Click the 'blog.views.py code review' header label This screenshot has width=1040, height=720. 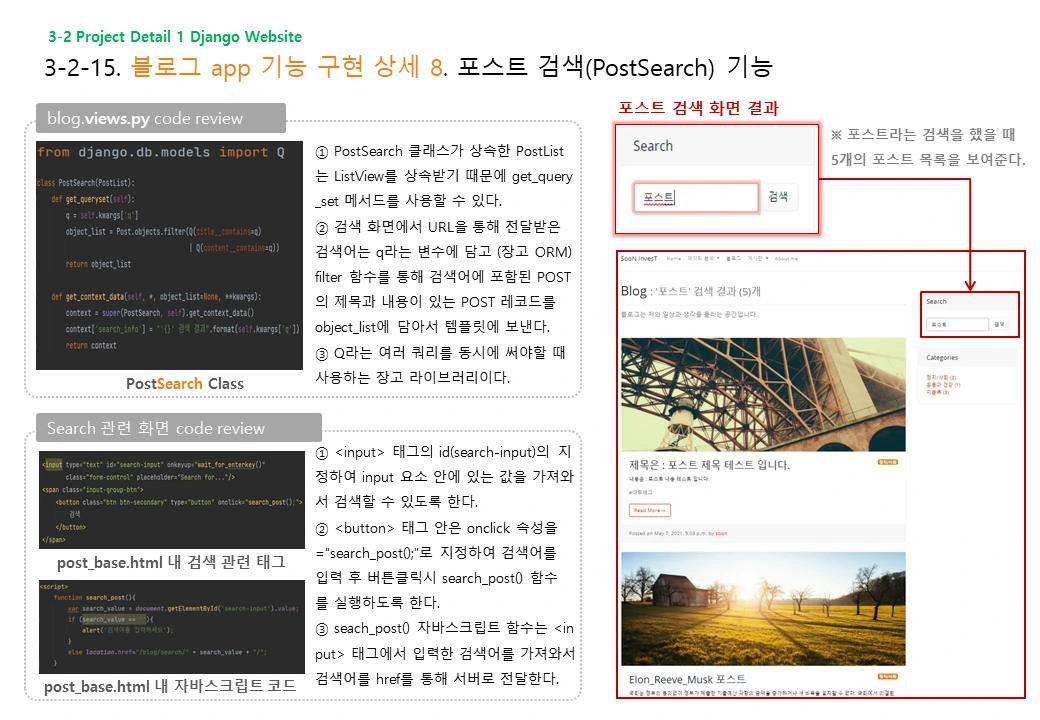[161, 118]
